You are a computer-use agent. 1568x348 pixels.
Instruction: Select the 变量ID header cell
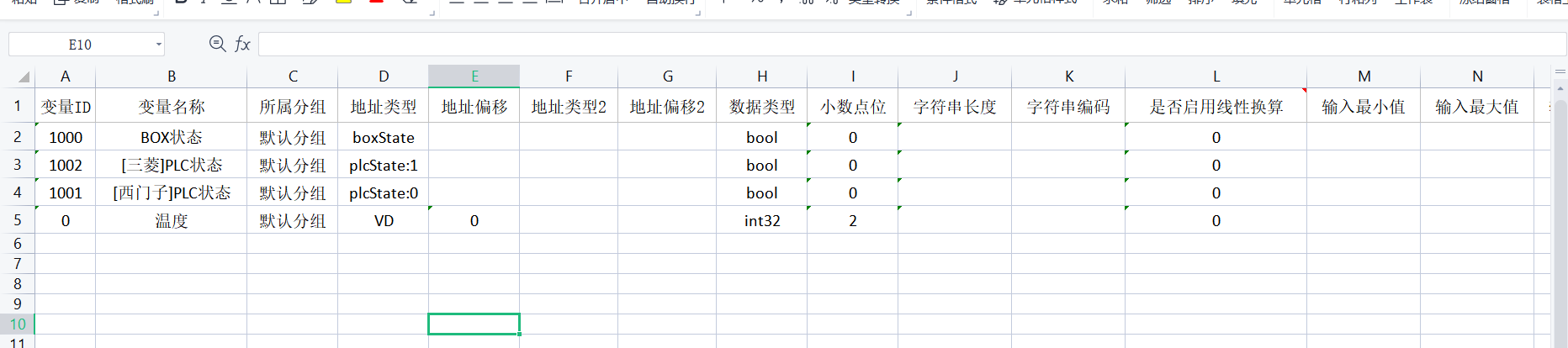66,107
